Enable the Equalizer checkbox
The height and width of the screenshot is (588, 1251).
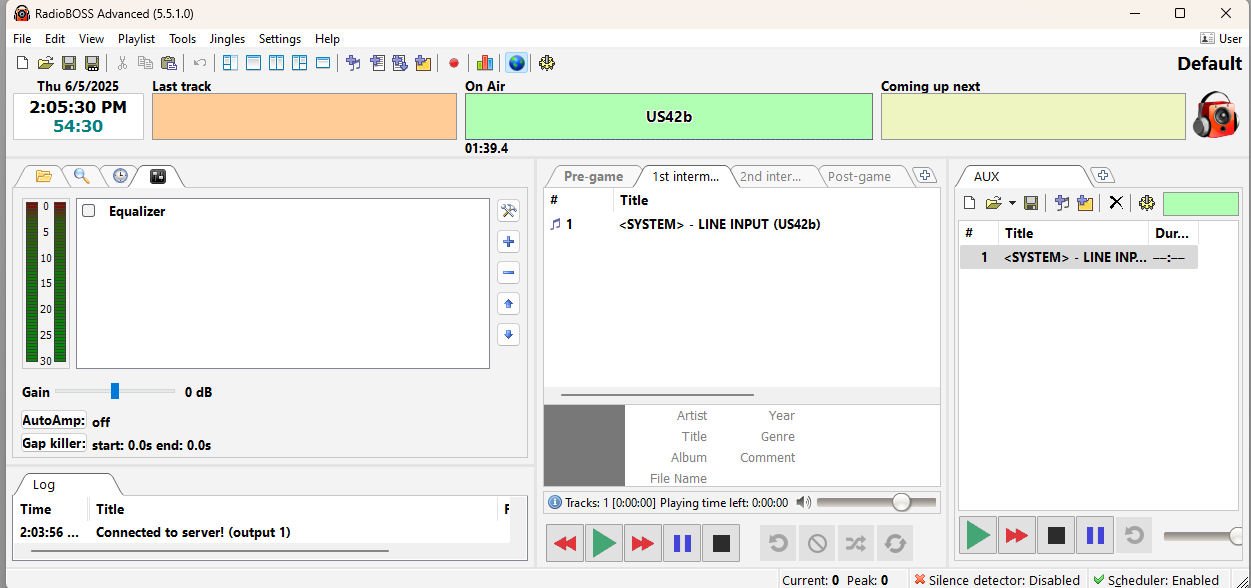[89, 211]
